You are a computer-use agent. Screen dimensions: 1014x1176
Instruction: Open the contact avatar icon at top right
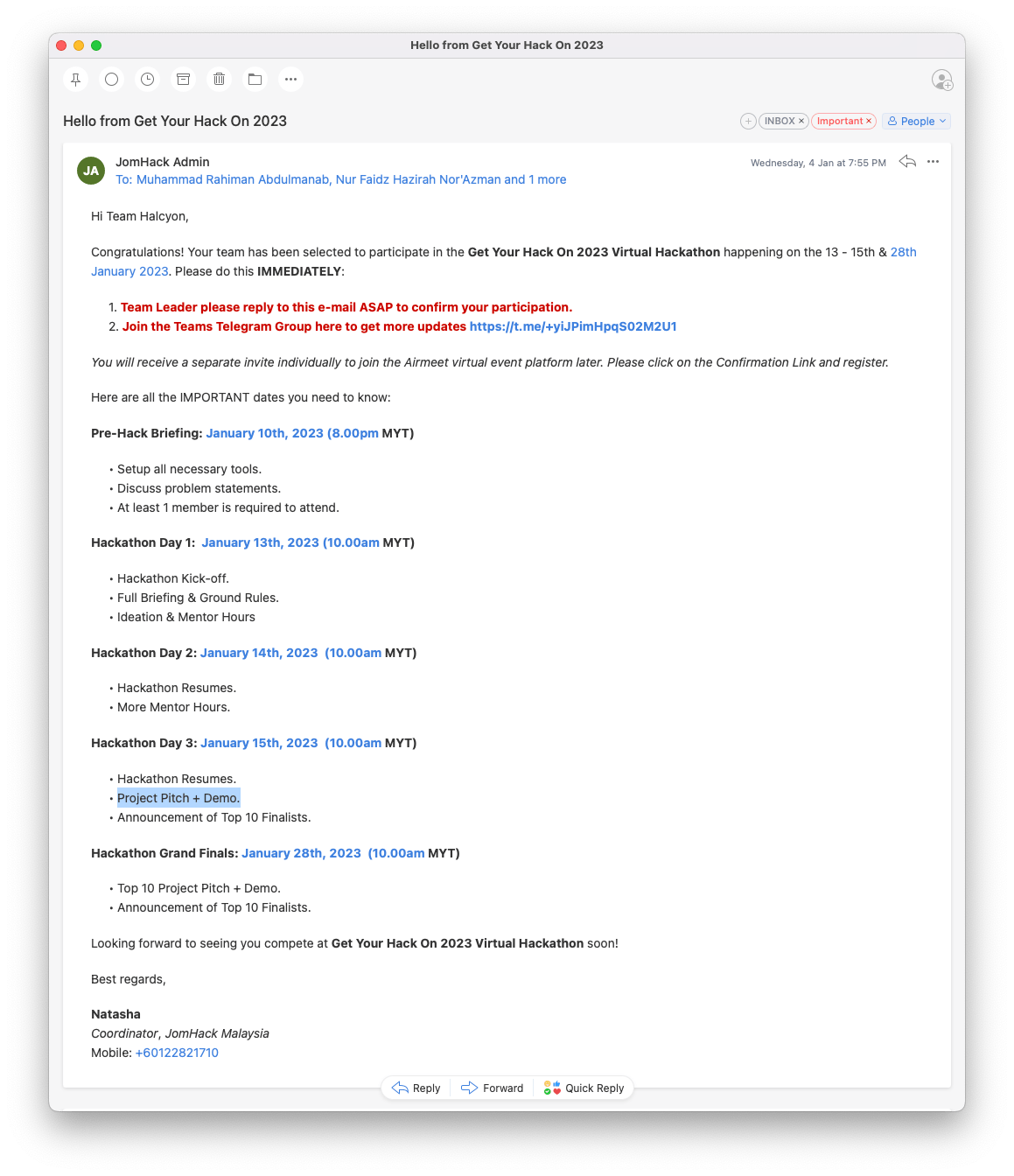(941, 80)
